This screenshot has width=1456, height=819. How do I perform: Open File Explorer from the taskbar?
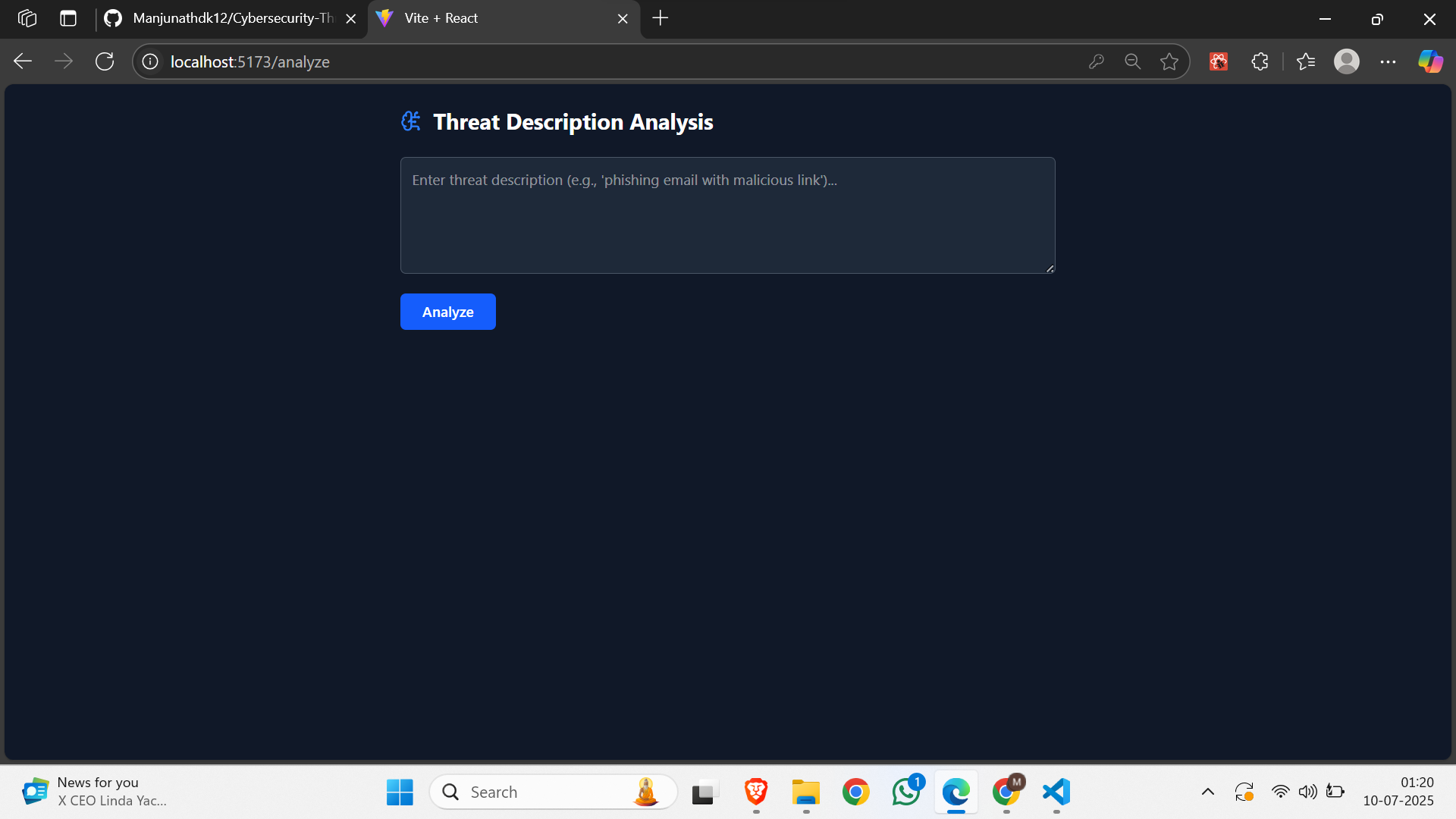(806, 792)
